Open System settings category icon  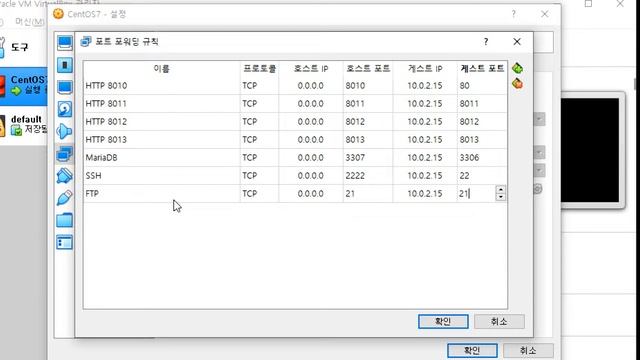pyautogui.click(x=64, y=65)
